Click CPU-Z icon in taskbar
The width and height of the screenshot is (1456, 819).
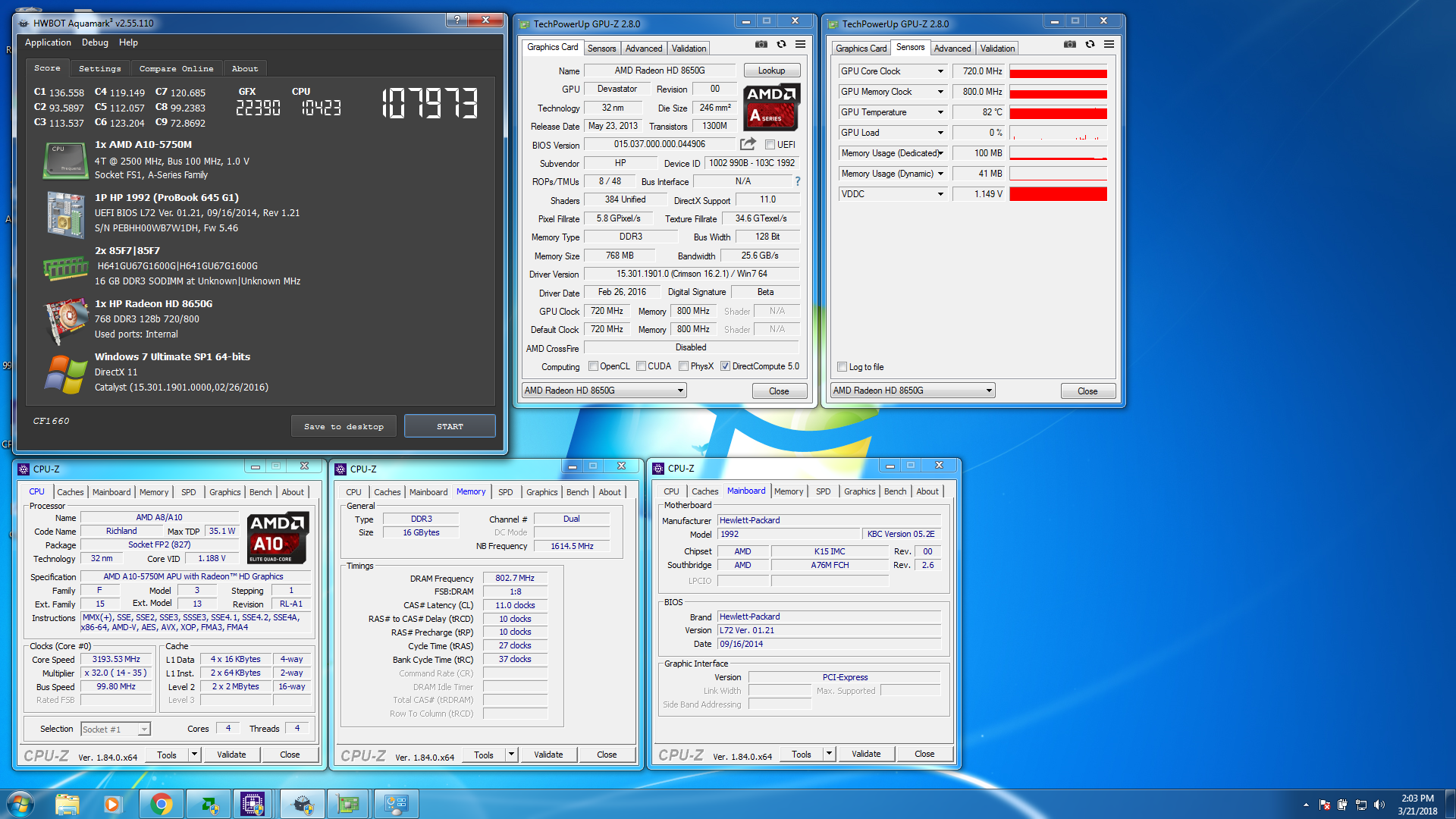[x=253, y=804]
